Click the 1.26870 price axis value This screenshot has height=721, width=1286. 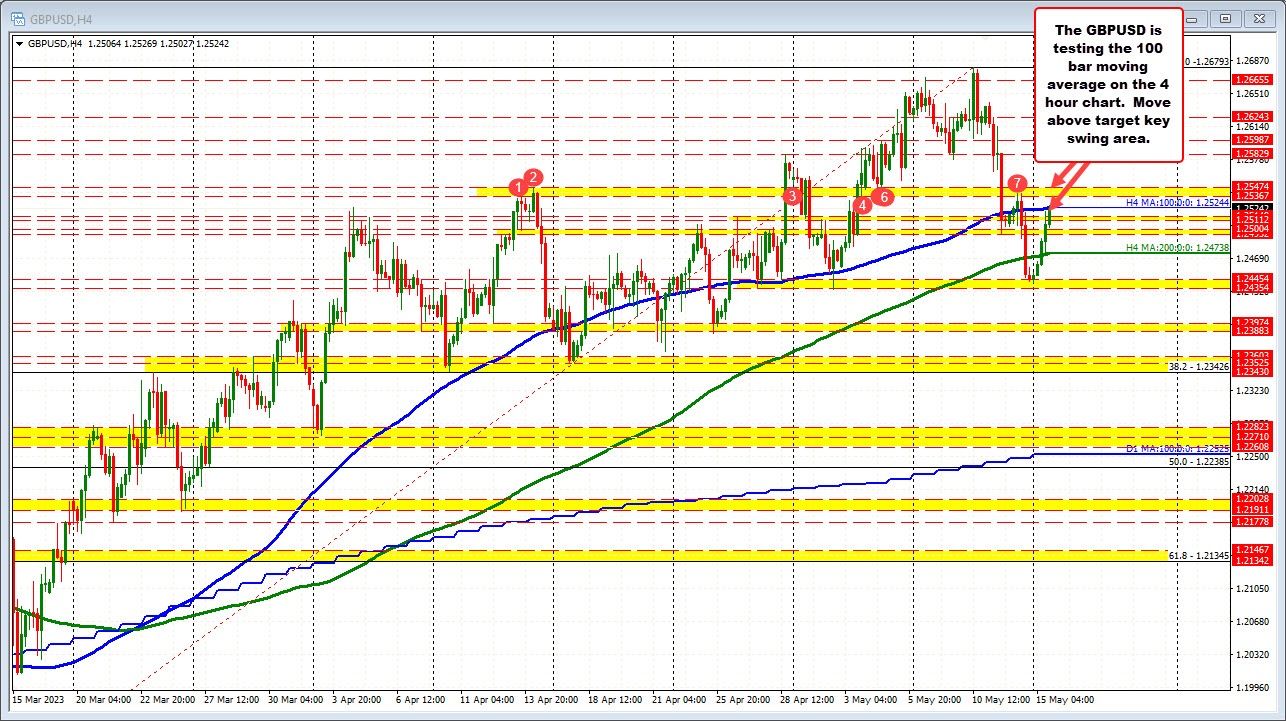(1252, 61)
